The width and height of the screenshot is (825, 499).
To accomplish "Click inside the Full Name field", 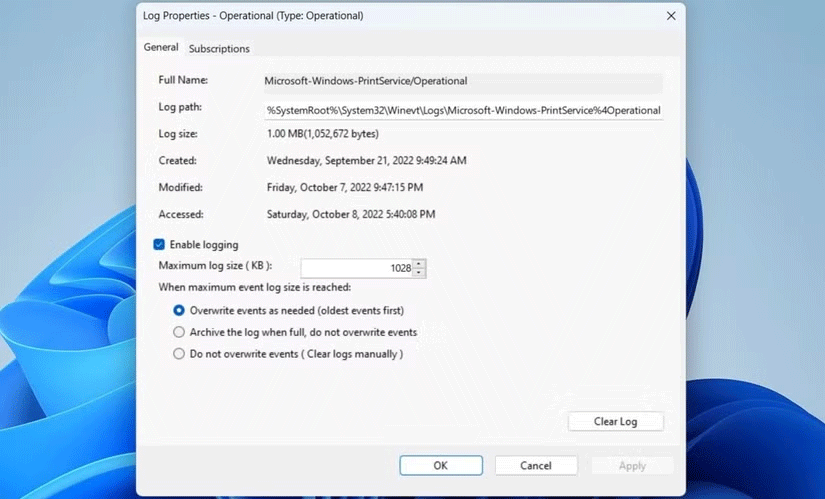I will 460,81.
